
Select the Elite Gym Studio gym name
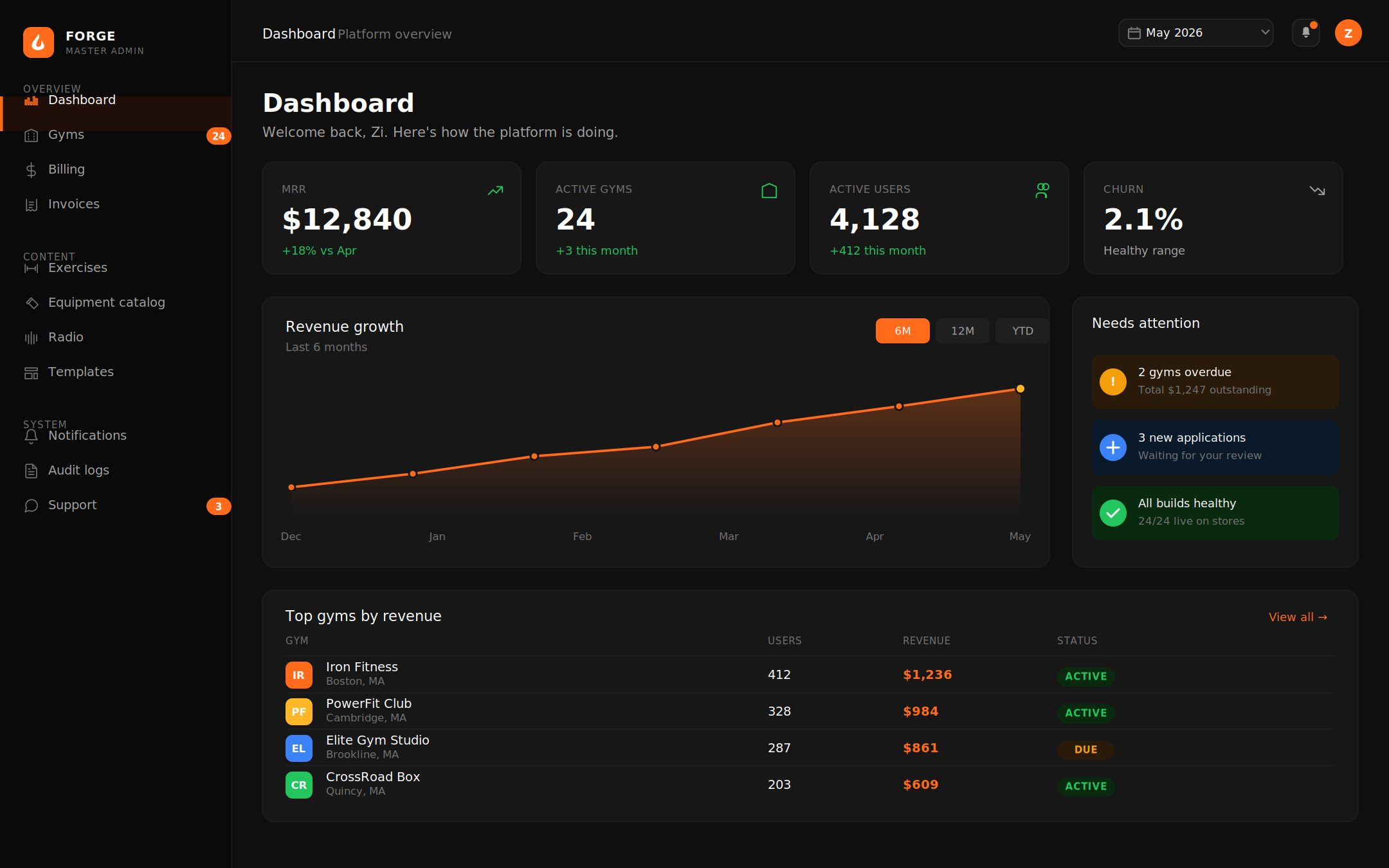pyautogui.click(x=377, y=741)
